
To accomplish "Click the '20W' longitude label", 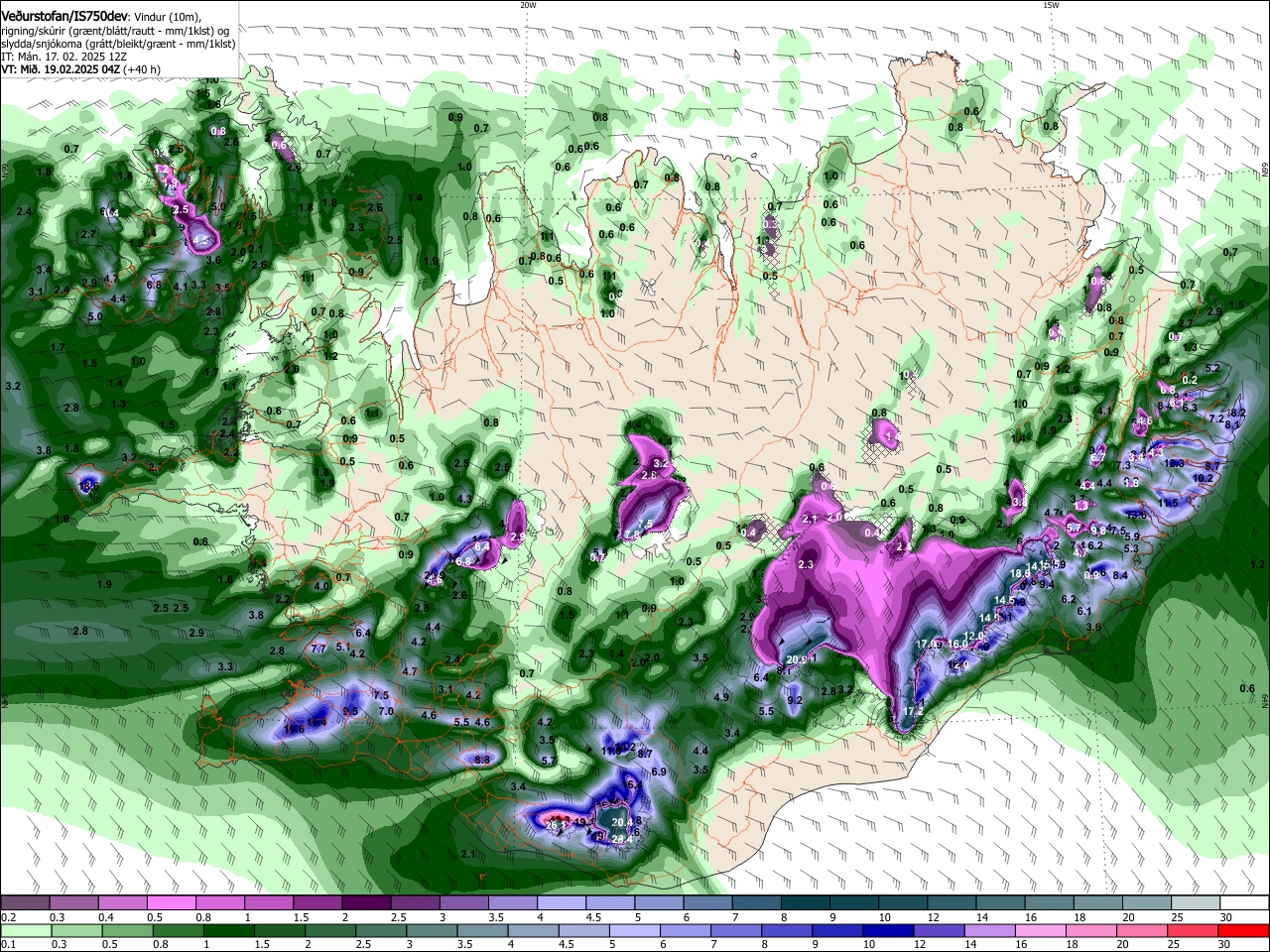I will click(528, 5).
